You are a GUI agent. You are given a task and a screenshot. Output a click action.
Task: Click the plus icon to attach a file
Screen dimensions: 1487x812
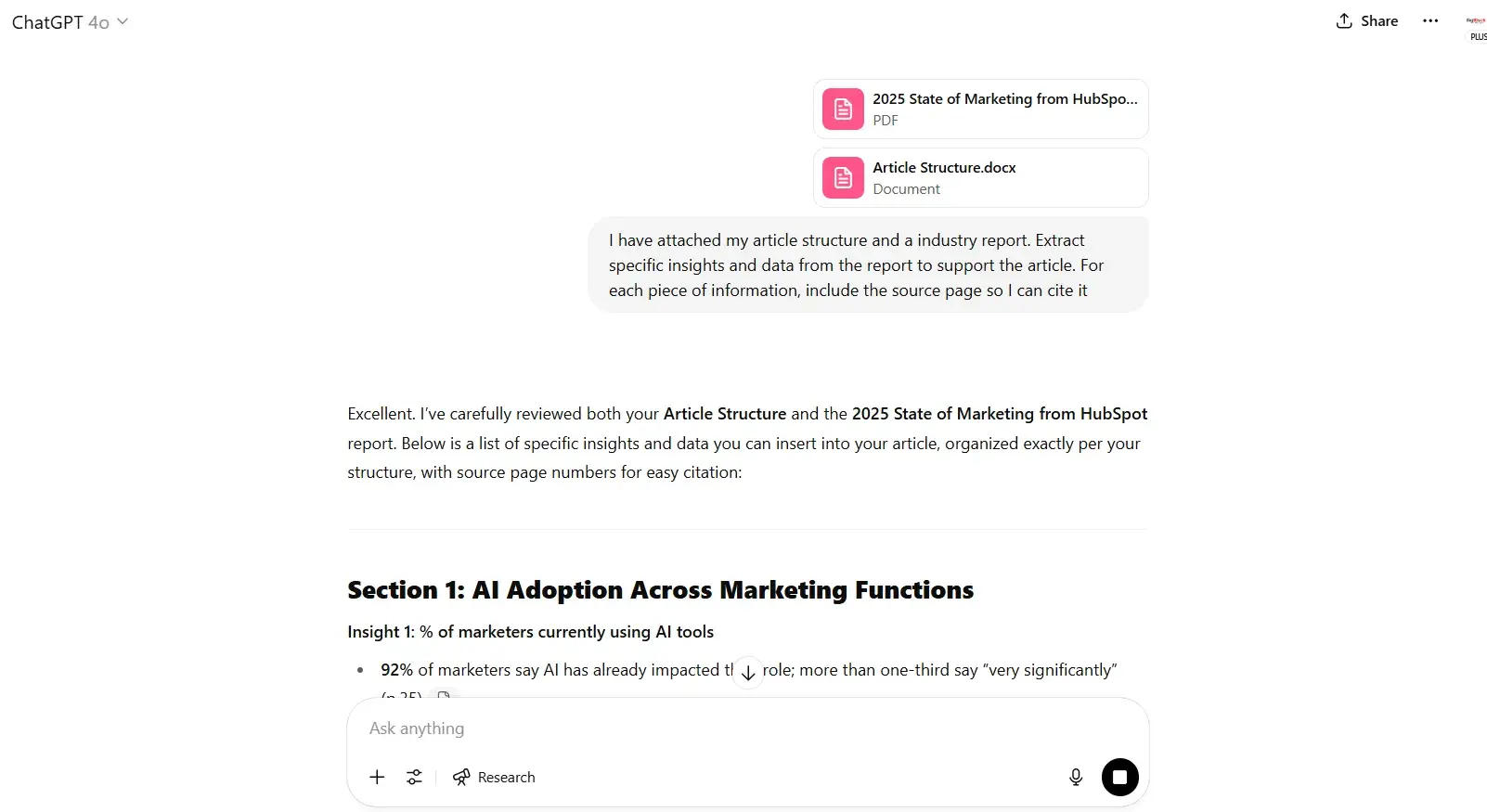click(x=377, y=777)
